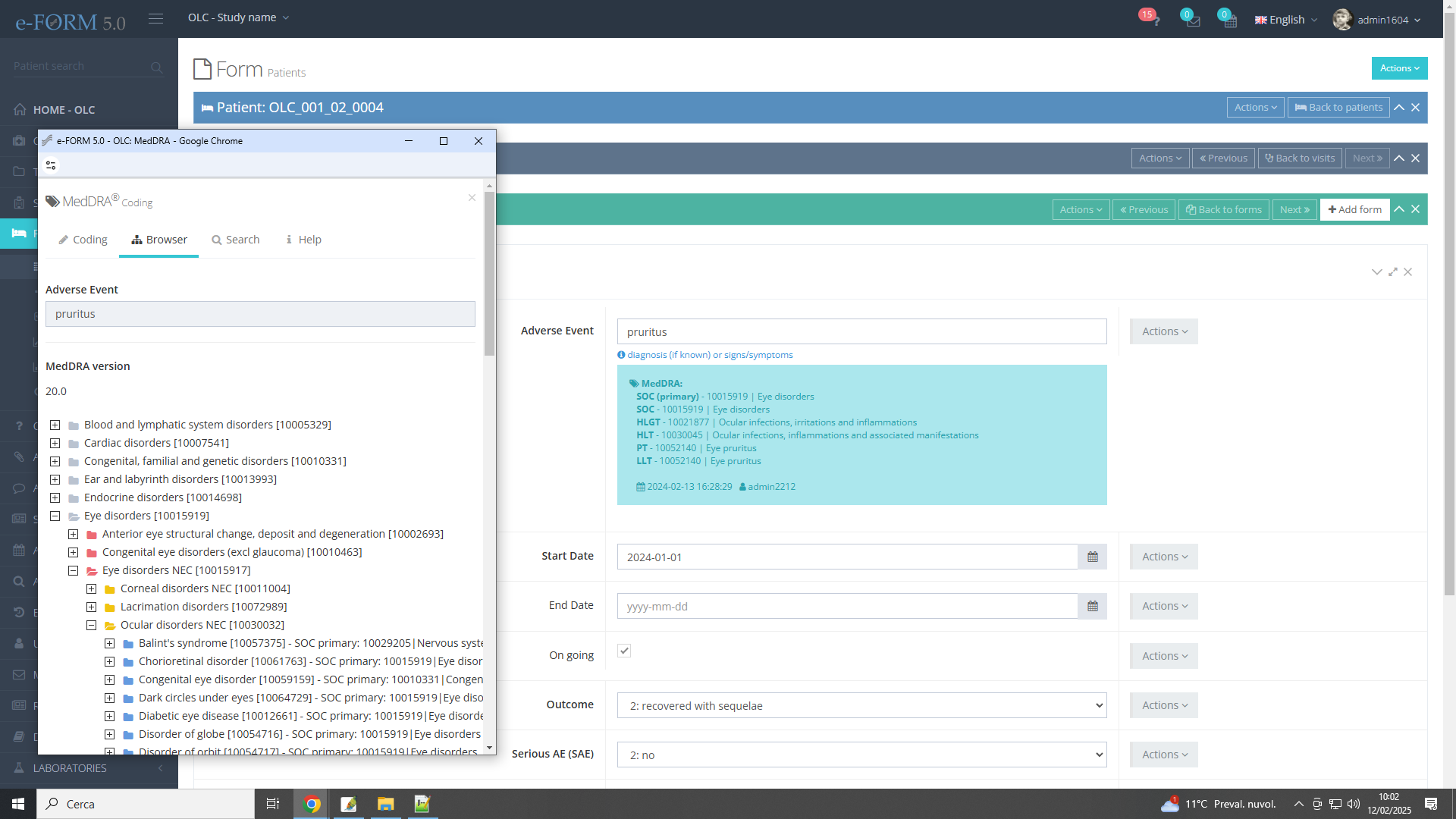Click the expand form panel arrows icon

pos(1392,271)
